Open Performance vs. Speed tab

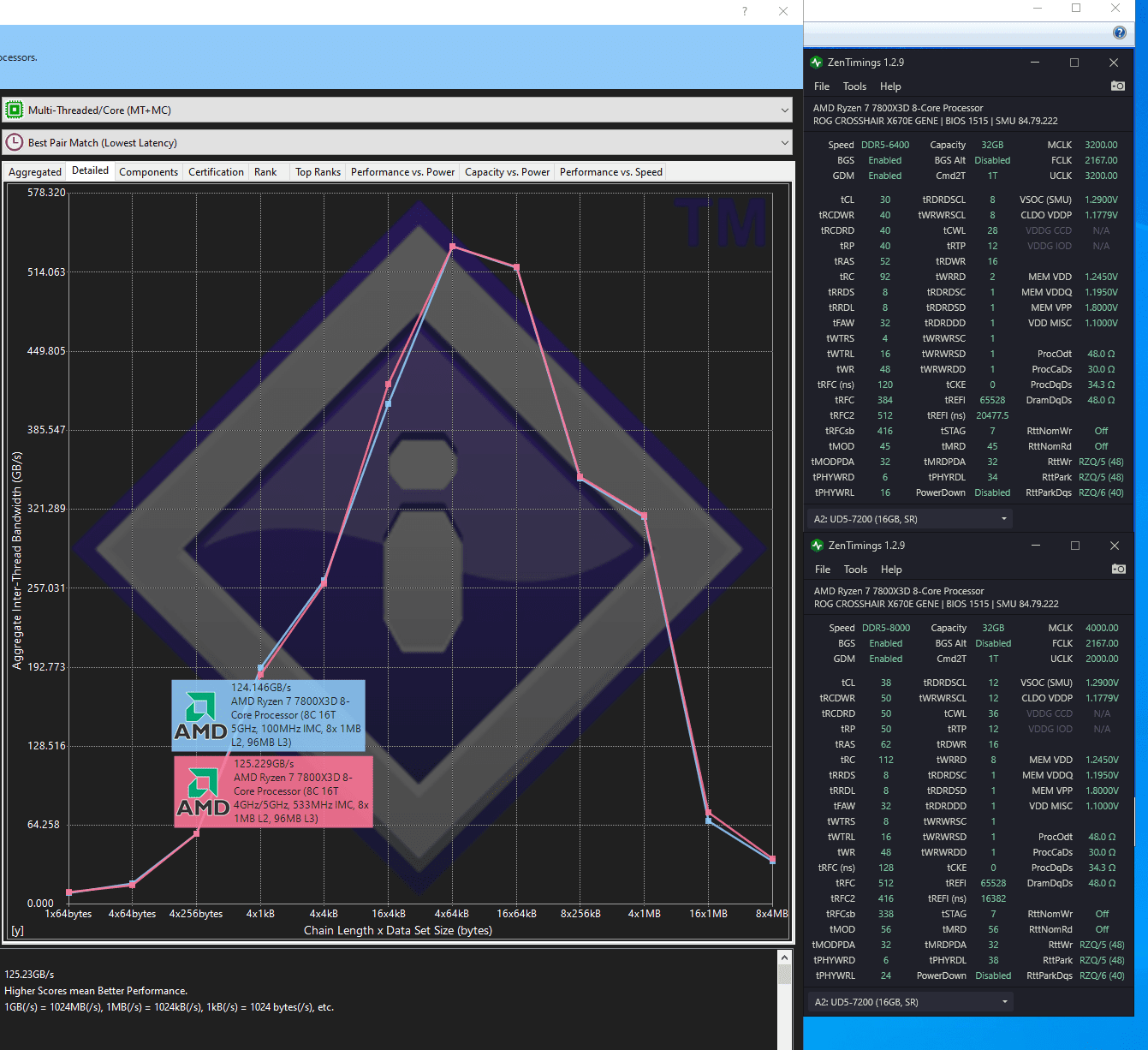(611, 172)
